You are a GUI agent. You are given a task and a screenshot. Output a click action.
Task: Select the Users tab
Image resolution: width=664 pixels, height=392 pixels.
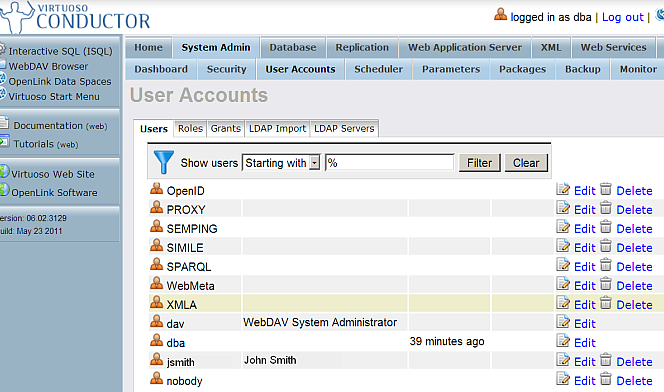pos(154,129)
